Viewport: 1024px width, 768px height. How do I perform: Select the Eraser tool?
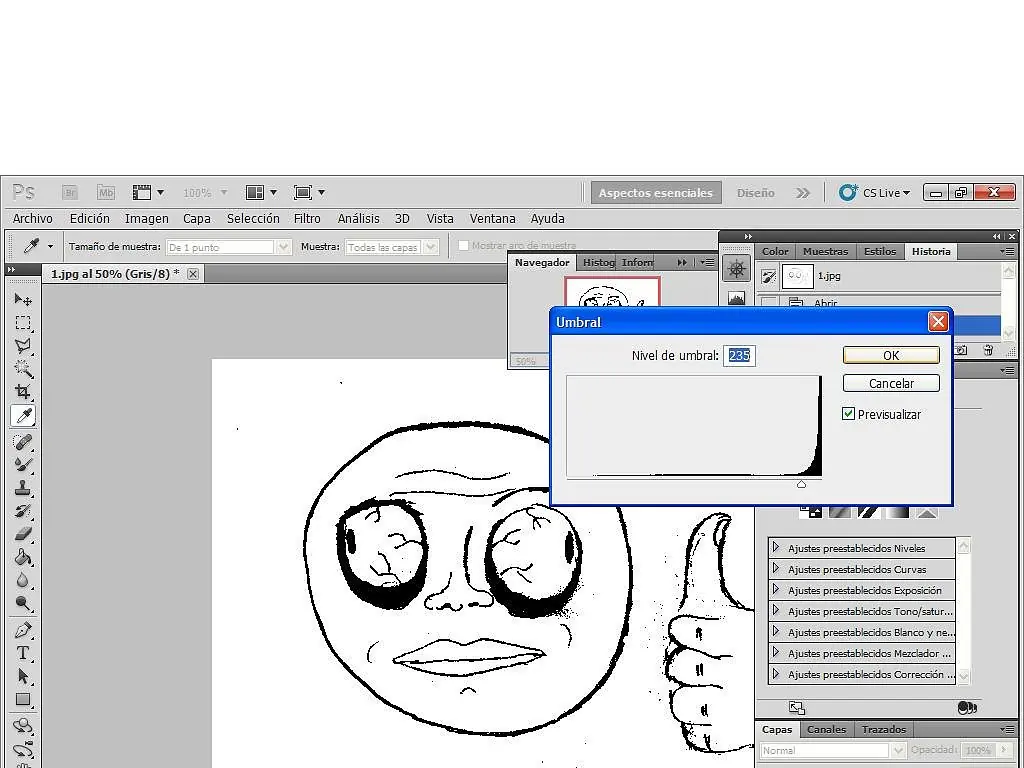(x=23, y=534)
